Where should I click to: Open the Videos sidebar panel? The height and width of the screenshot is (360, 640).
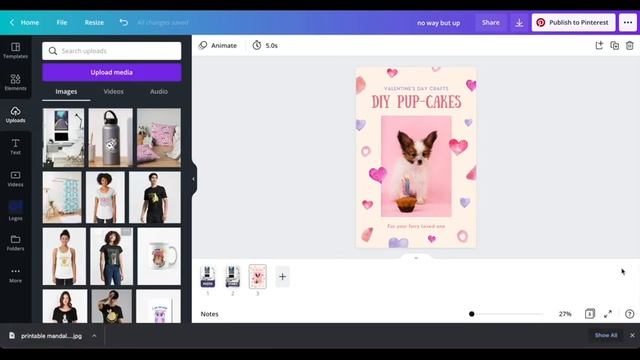pyautogui.click(x=16, y=179)
